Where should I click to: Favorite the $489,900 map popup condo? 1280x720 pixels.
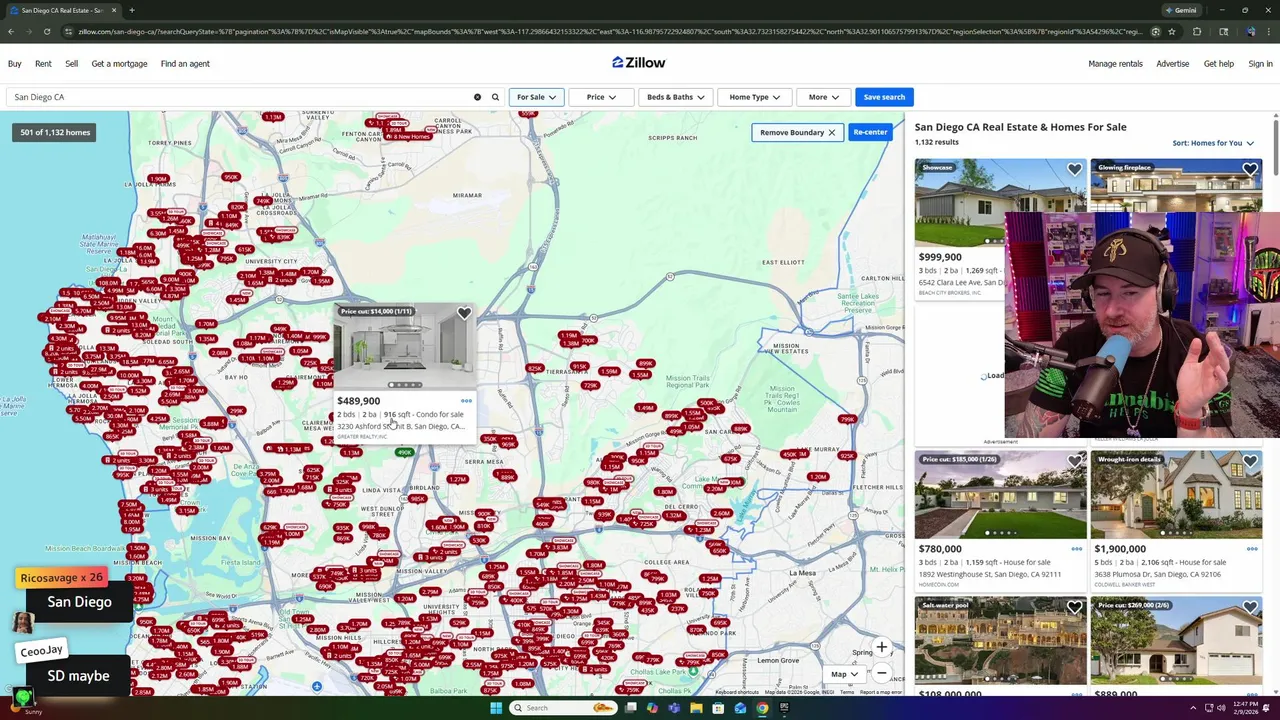coord(464,314)
